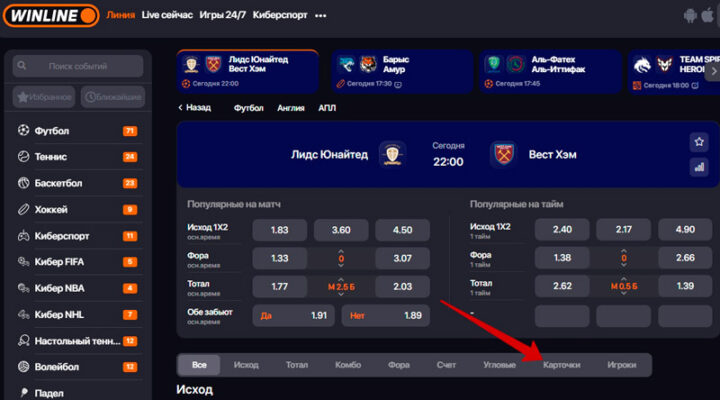Image resolution: width=720 pixels, height=400 pixels.
Task: Open the Барыс Амур event card
Action: 402,72
